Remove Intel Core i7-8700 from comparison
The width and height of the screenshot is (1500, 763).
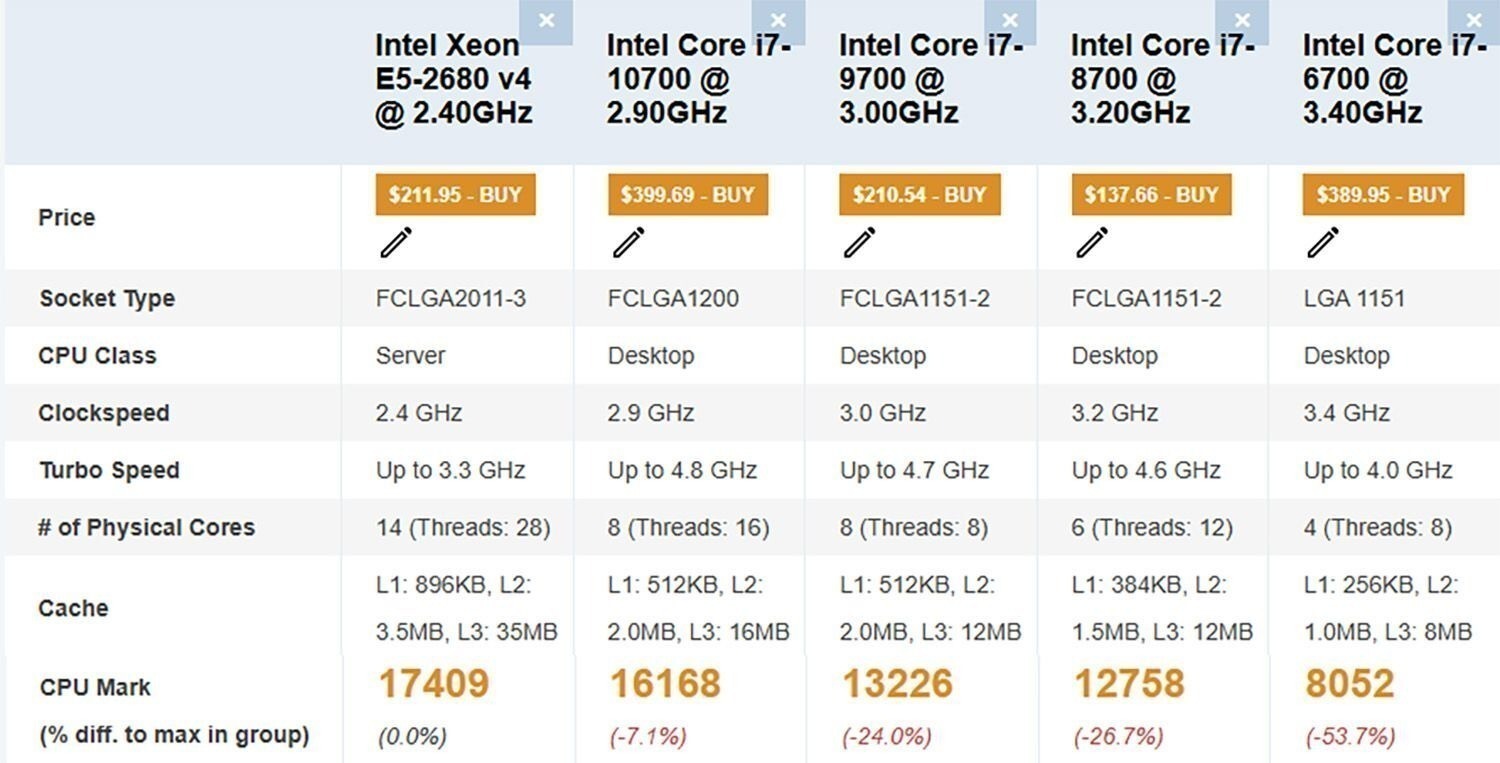pyautogui.click(x=1242, y=21)
